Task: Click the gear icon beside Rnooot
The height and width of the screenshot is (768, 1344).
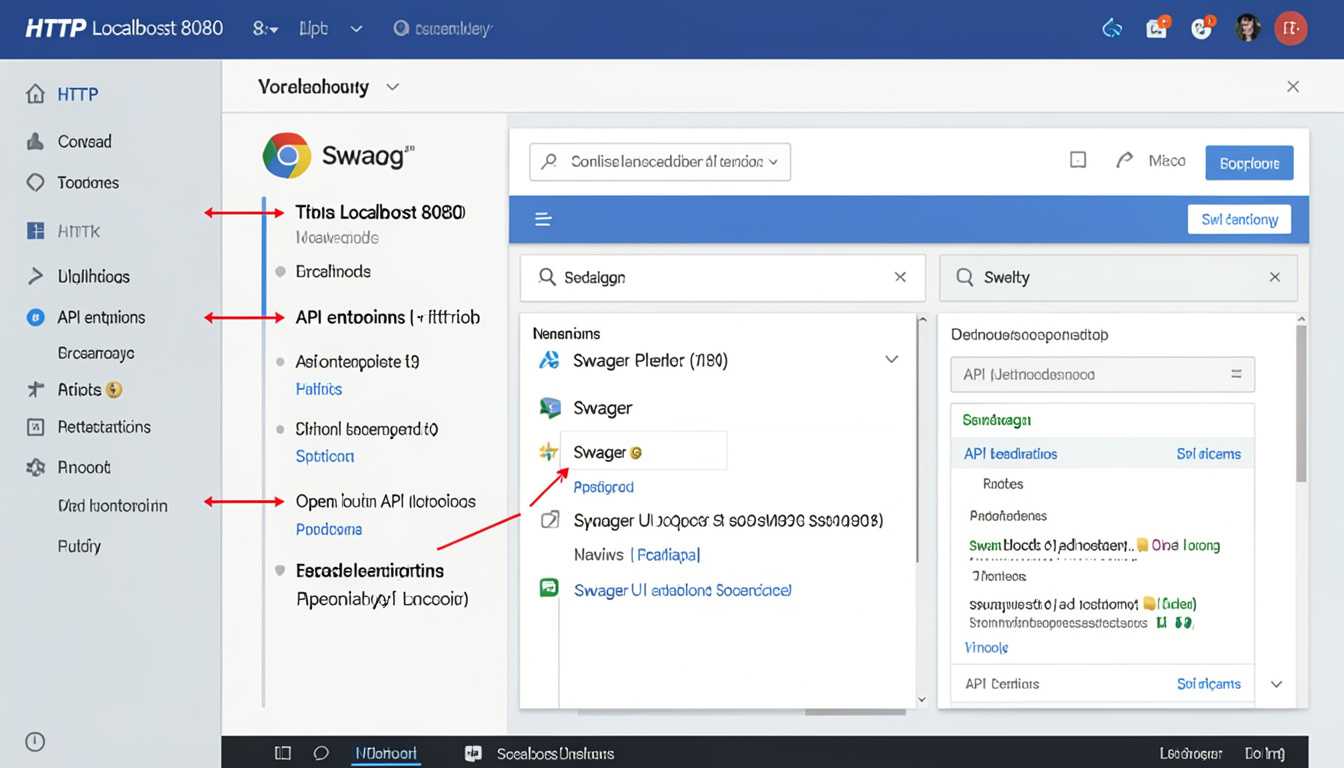Action: 35,467
